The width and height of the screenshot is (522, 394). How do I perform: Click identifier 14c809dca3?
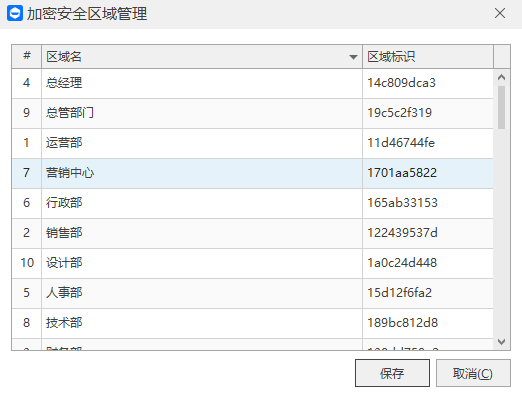[401, 83]
